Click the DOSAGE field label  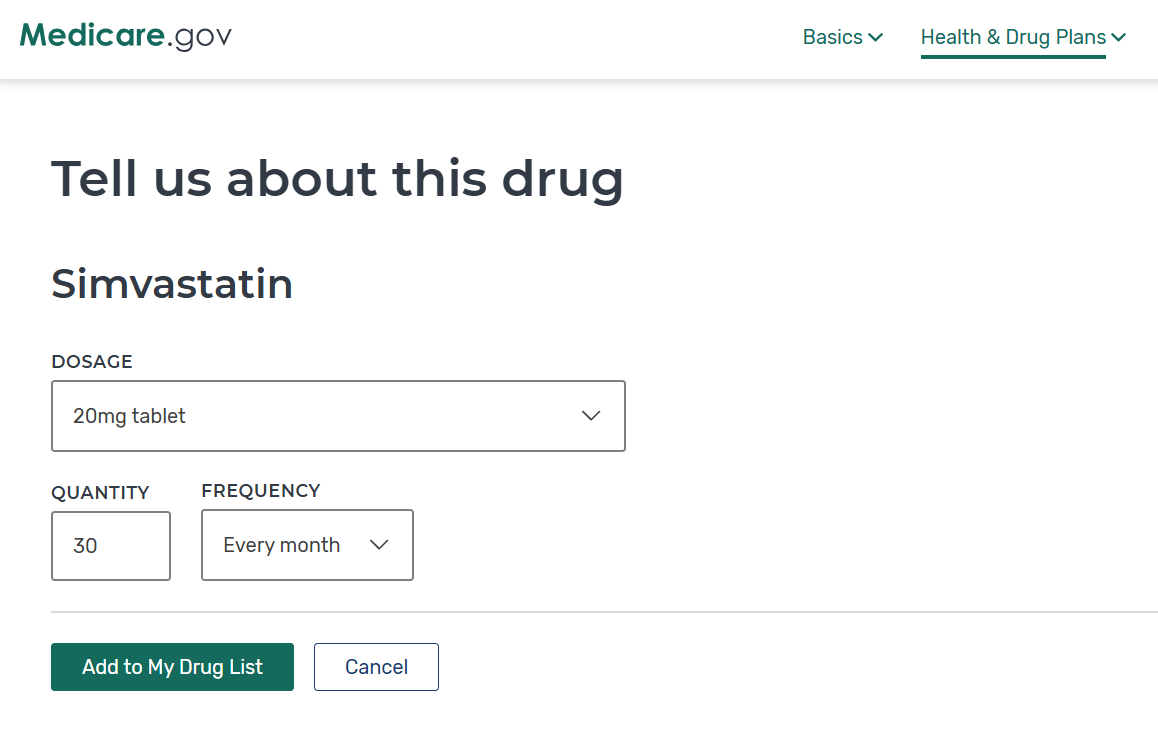click(92, 362)
